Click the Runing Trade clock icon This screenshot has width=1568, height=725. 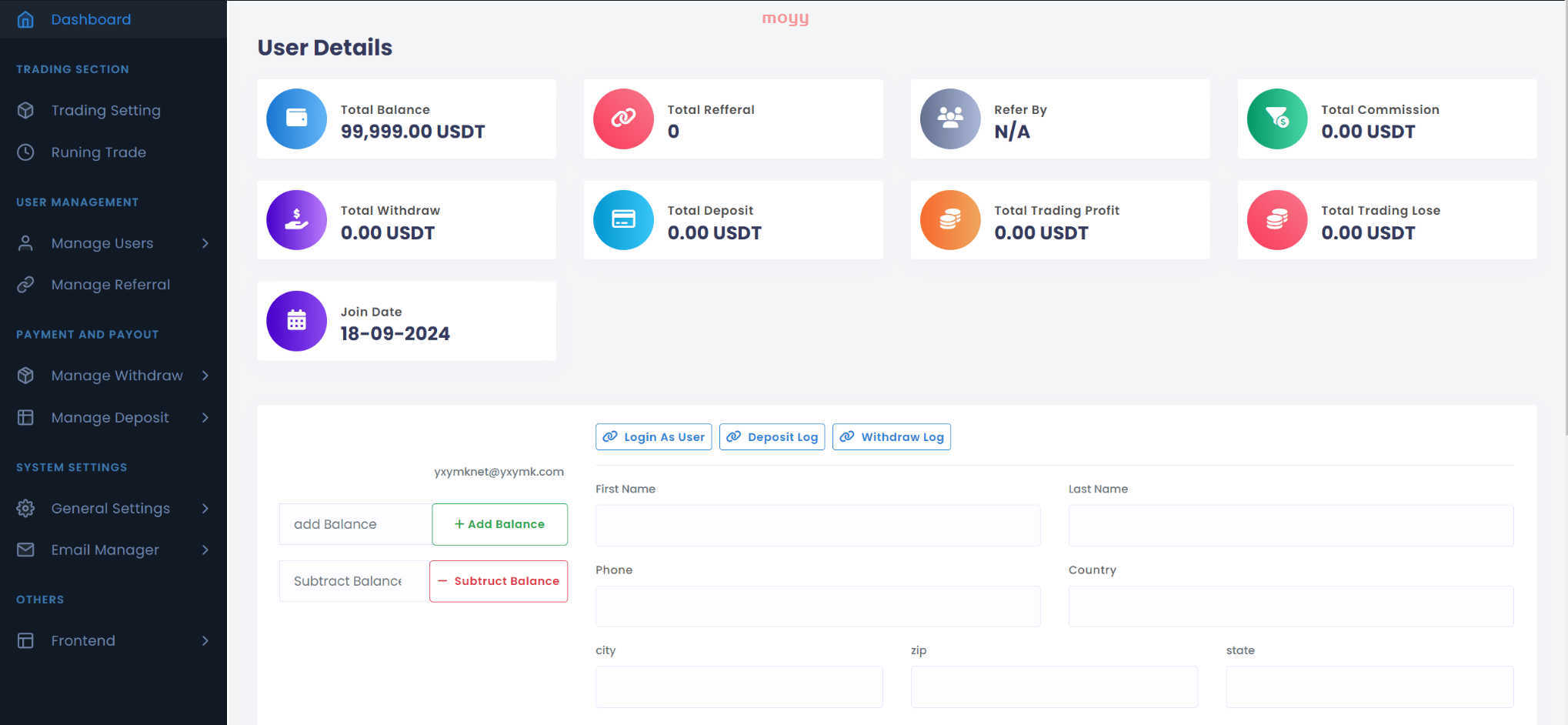click(25, 152)
